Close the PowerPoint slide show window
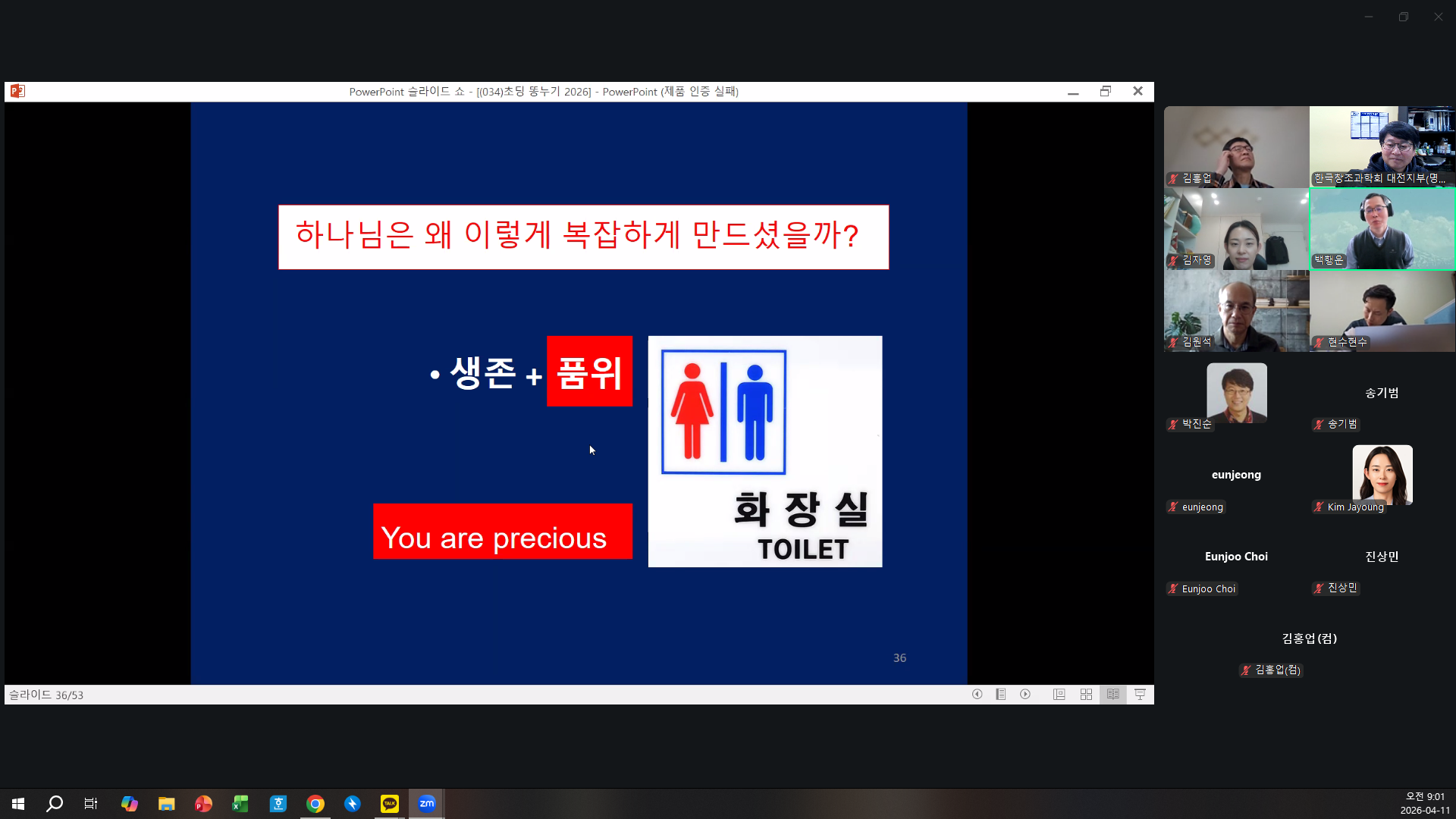 coord(1137,92)
